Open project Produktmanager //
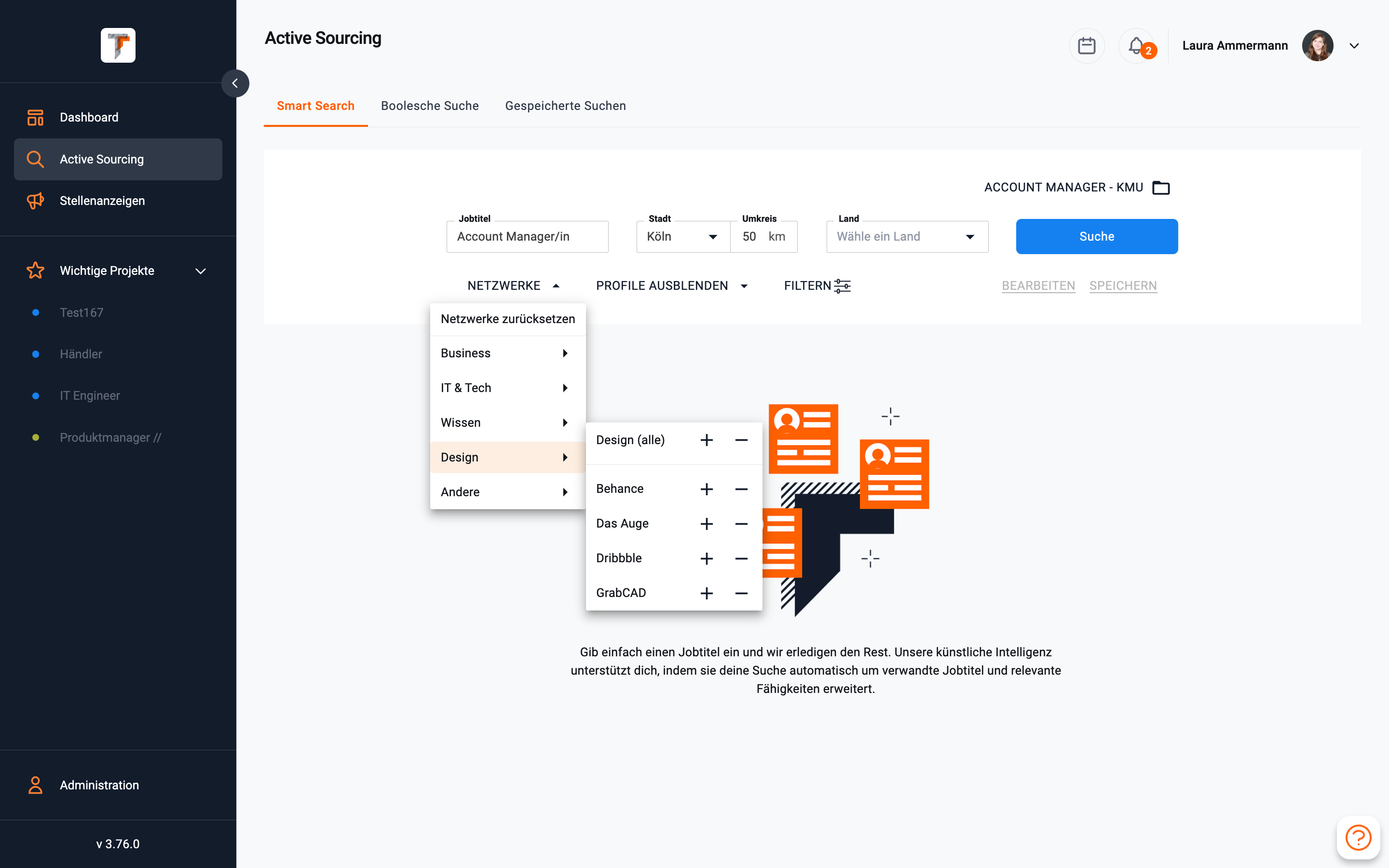This screenshot has width=1389, height=868. [110, 437]
